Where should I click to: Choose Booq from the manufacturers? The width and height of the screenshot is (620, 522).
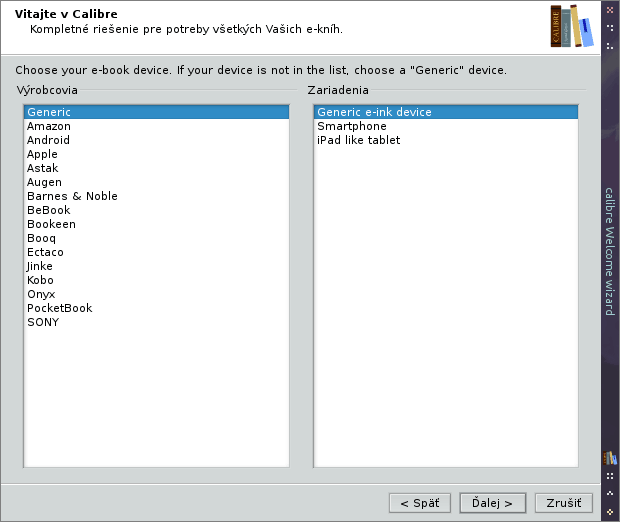click(x=157, y=238)
